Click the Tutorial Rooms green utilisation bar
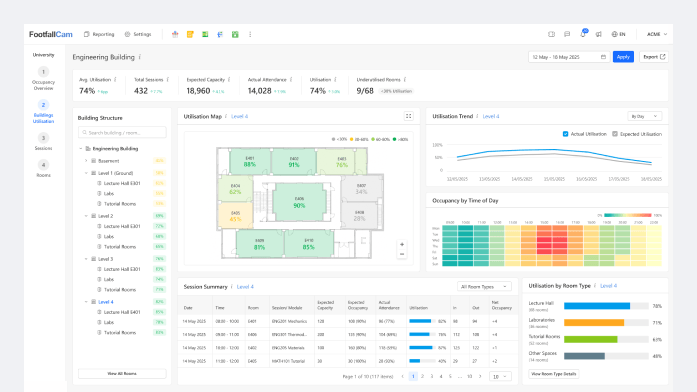This screenshot has width=697, height=392. pyautogui.click(x=591, y=339)
